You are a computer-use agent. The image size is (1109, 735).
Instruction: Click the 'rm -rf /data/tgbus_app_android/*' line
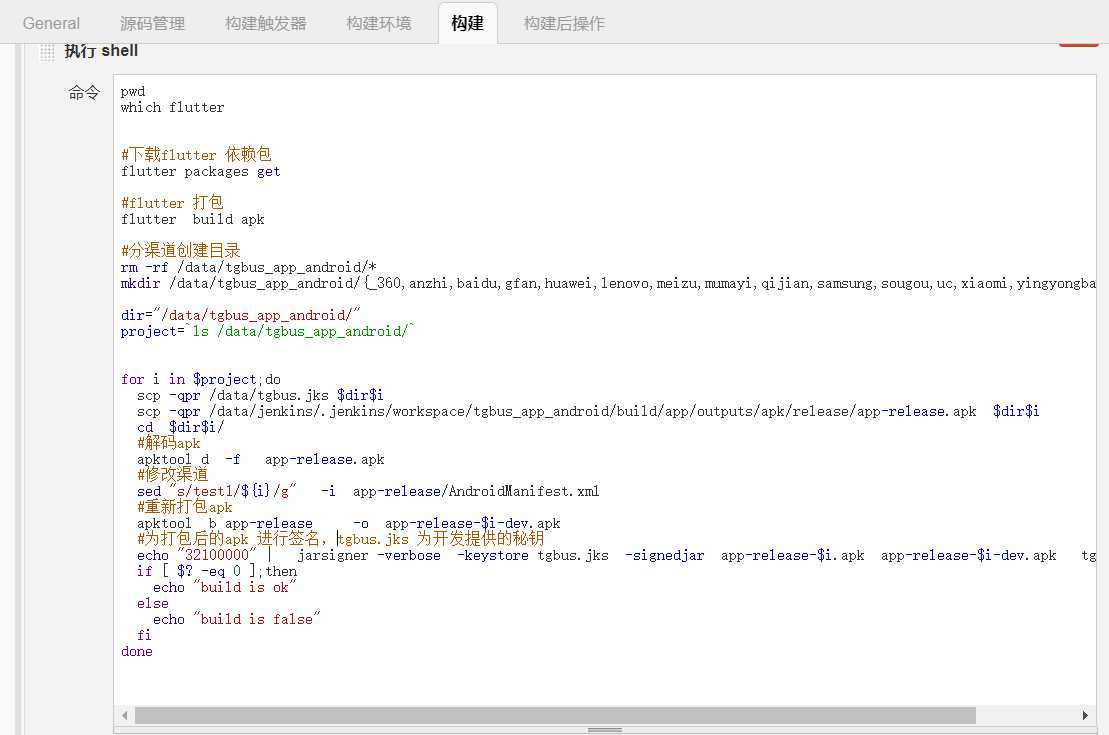pos(248,267)
